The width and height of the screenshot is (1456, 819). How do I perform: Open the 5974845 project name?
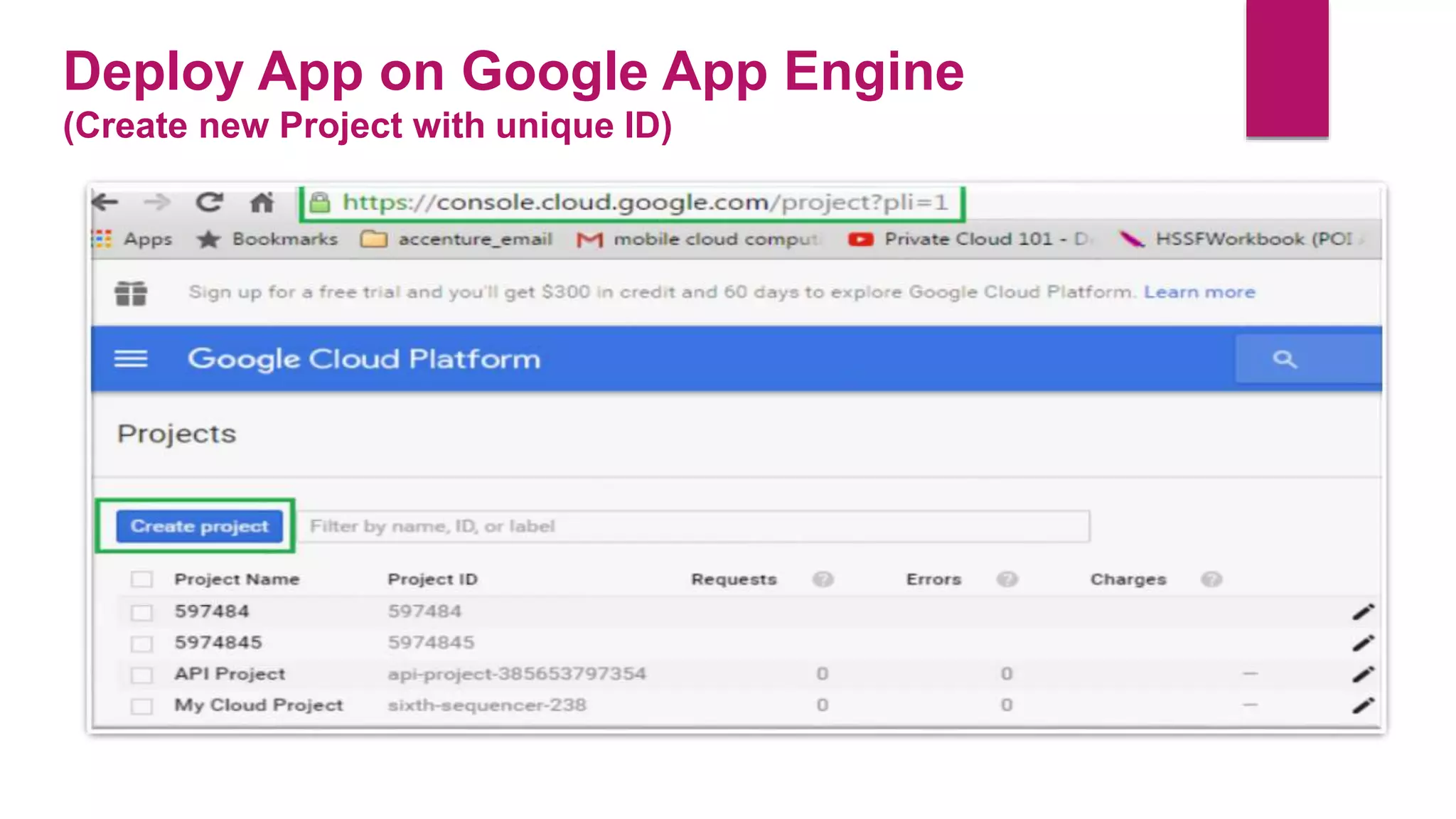[218, 643]
